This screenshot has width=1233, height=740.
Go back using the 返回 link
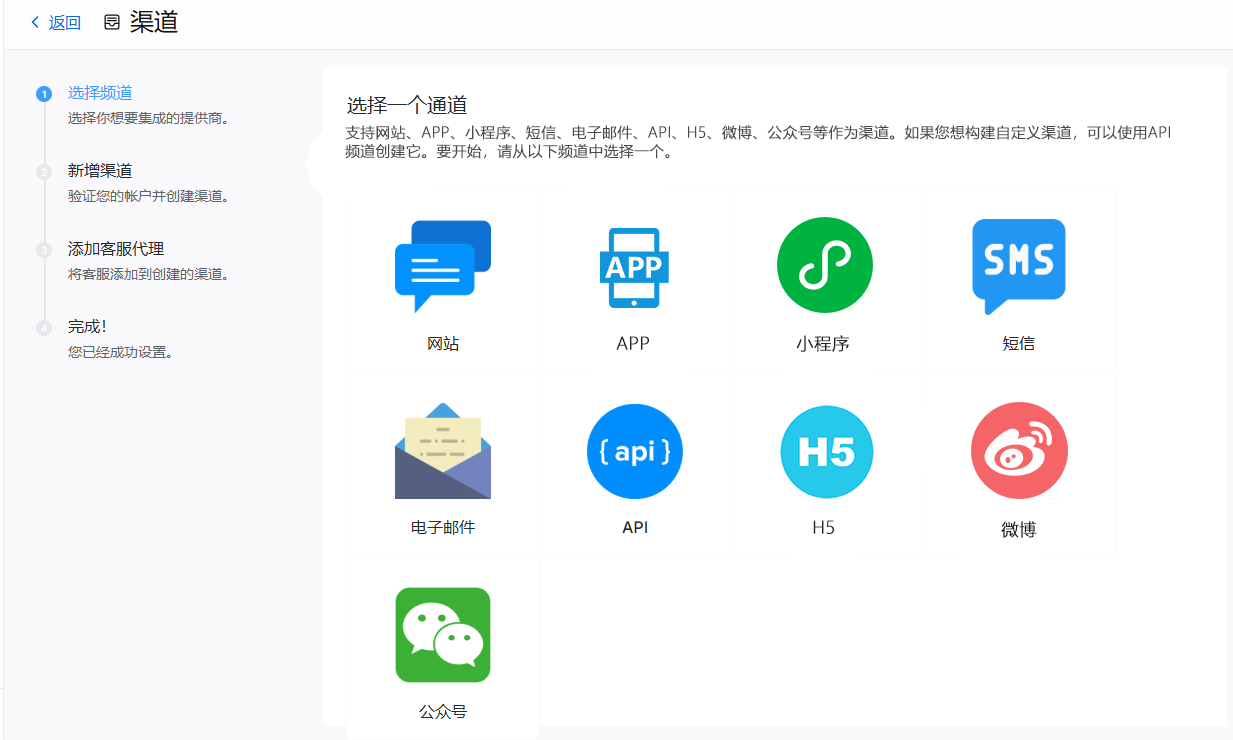coord(56,22)
